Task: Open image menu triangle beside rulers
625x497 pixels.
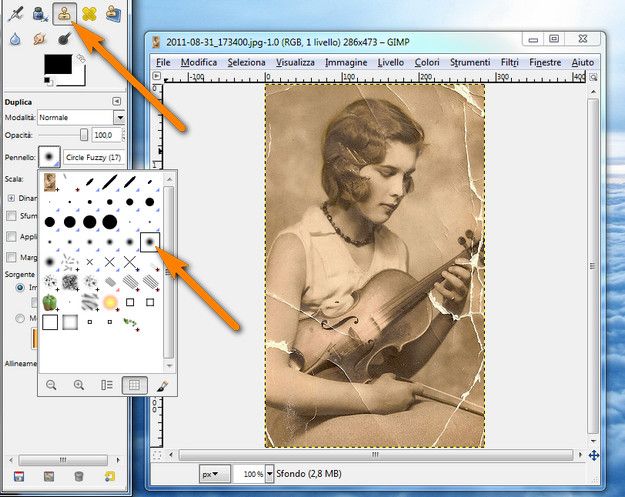Action: point(156,76)
